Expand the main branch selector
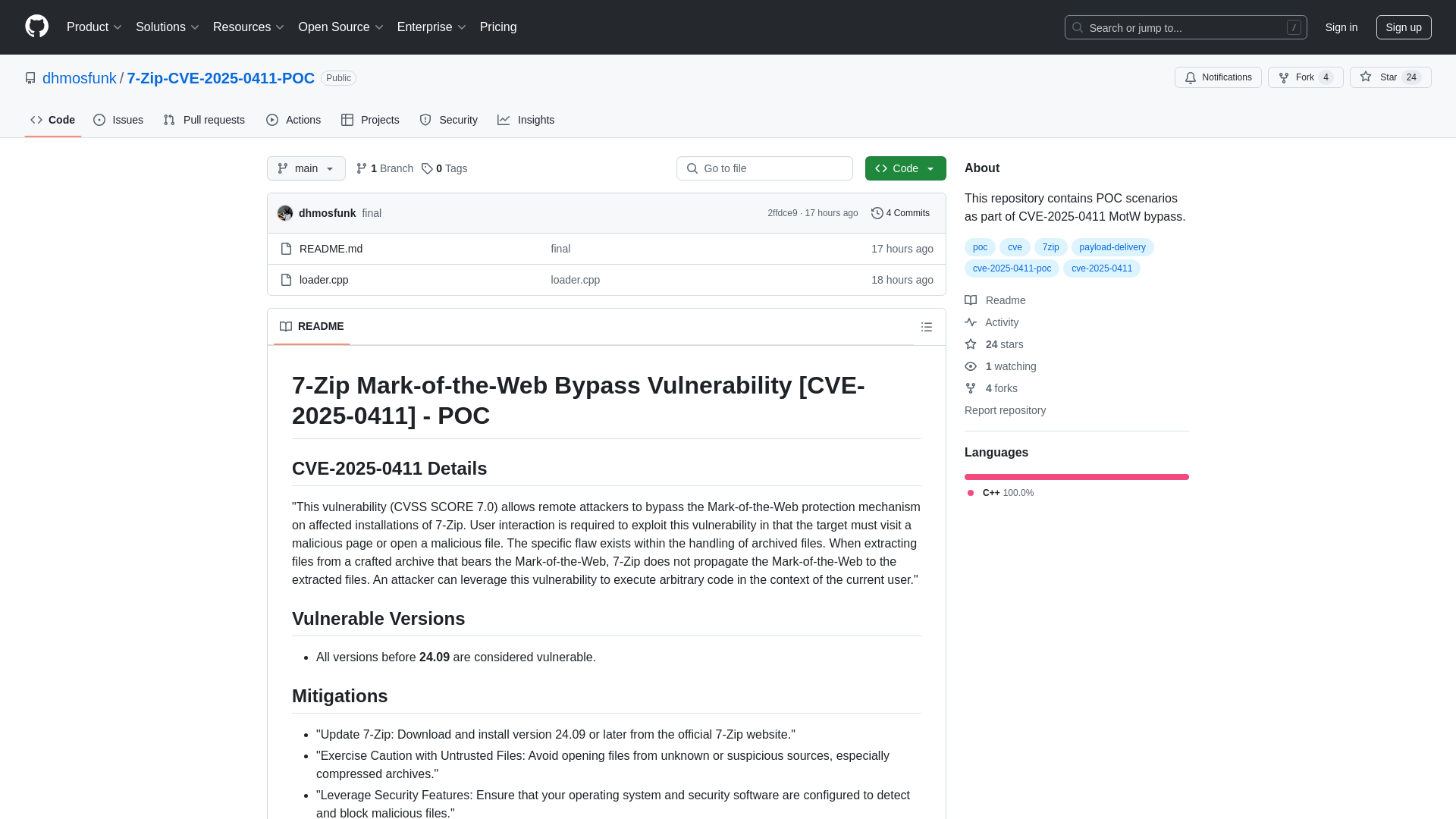 pos(306,168)
